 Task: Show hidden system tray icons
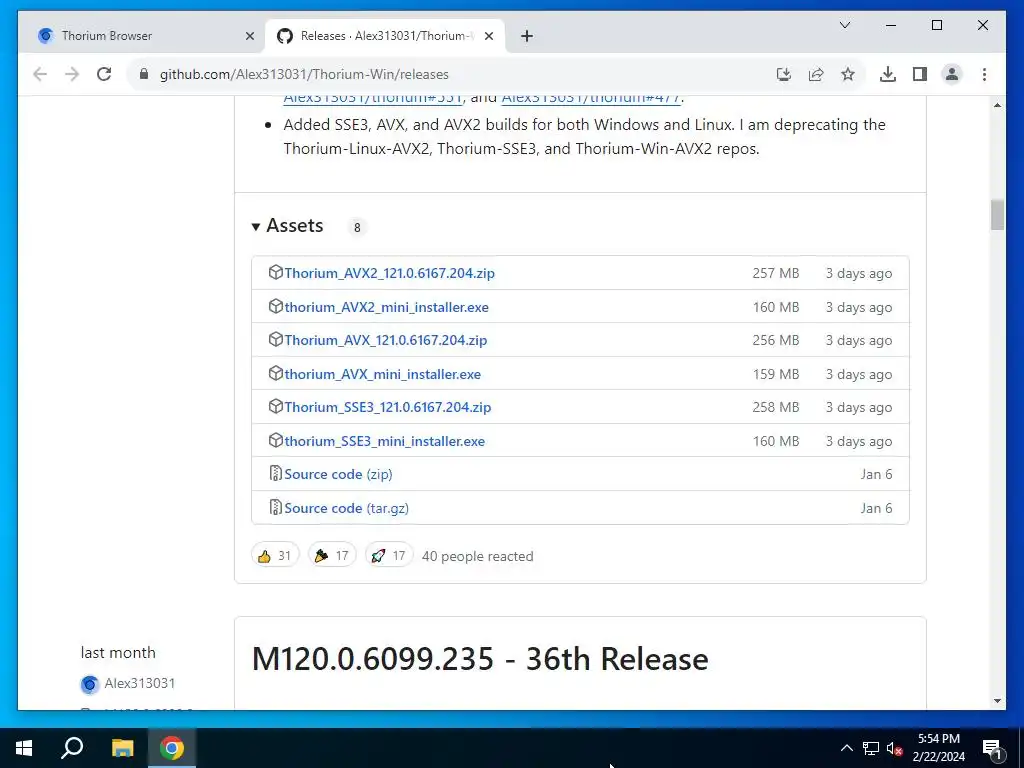click(846, 748)
